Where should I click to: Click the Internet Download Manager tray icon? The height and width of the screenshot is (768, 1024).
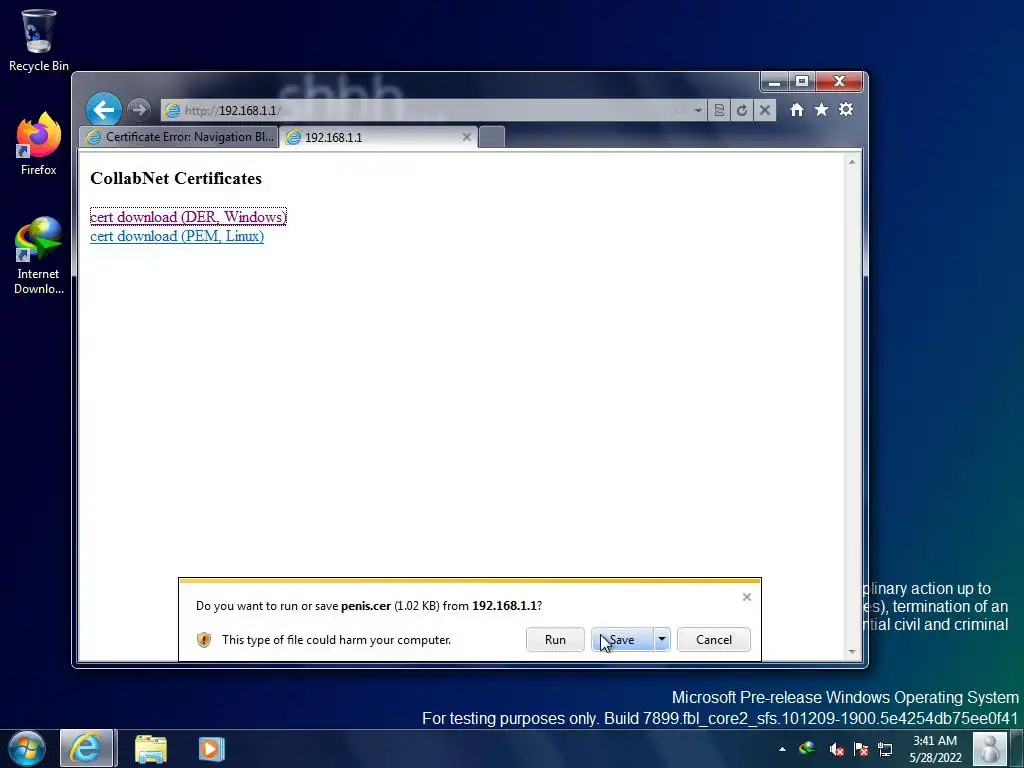[x=807, y=748]
